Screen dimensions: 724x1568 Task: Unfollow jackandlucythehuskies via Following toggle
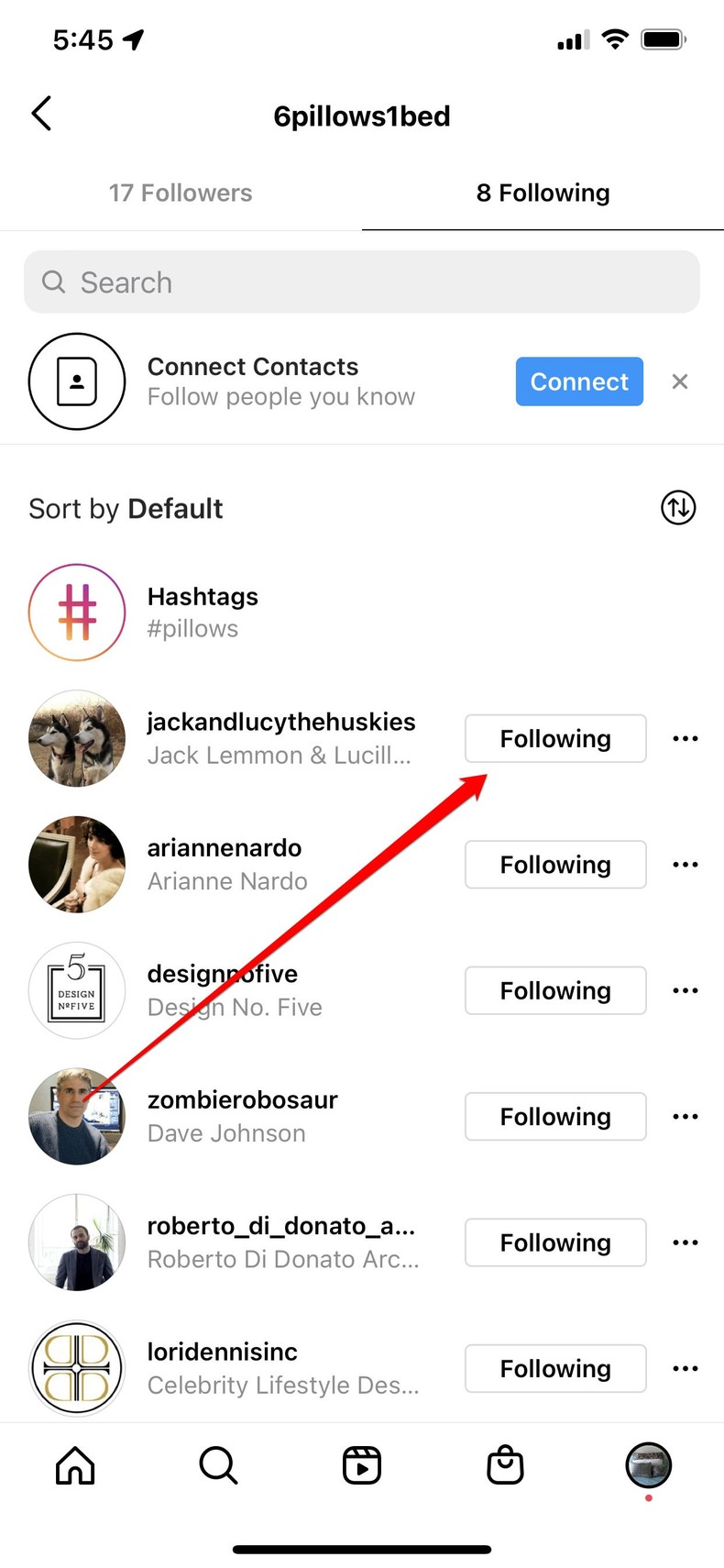coord(555,738)
